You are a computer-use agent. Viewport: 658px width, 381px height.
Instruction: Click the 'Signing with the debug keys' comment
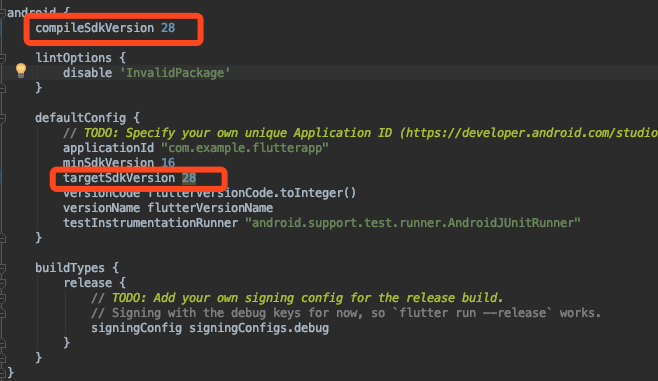346,313
